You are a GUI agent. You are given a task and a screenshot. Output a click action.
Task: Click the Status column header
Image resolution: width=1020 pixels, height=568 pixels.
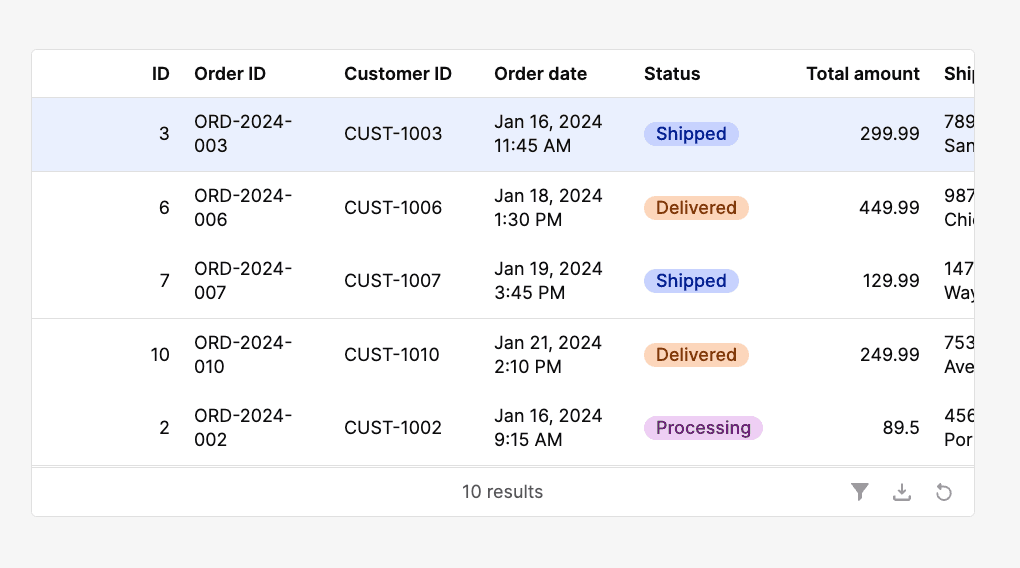[x=672, y=74]
